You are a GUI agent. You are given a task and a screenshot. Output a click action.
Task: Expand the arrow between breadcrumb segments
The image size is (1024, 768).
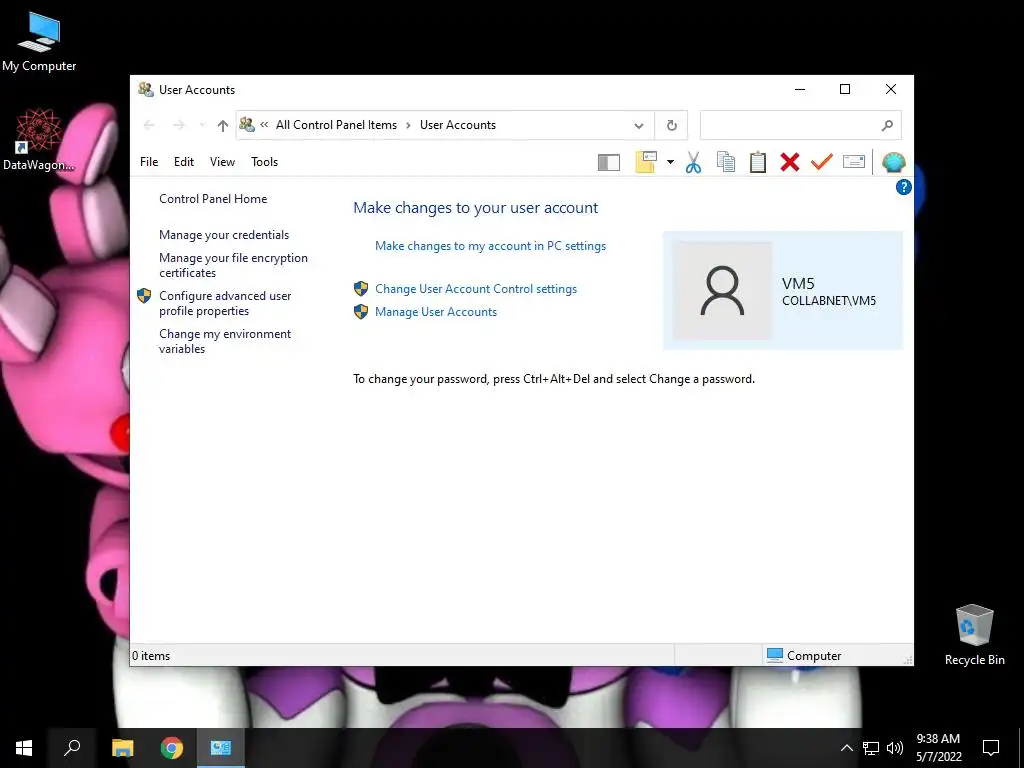pyautogui.click(x=408, y=125)
